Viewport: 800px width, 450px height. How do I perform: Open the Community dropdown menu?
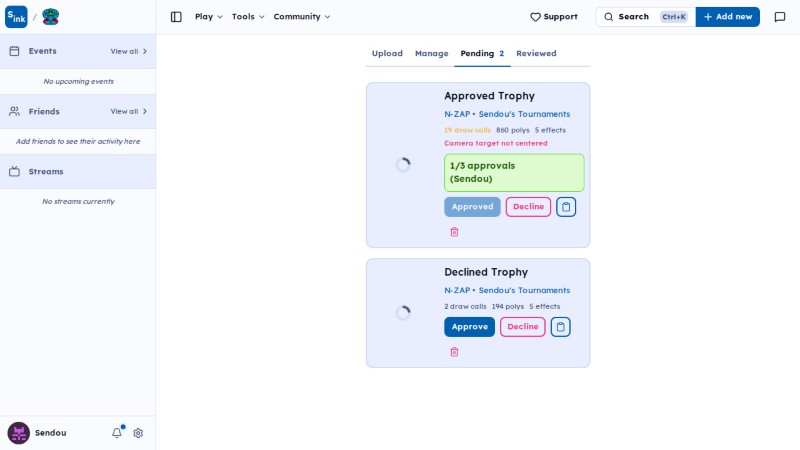tap(302, 17)
